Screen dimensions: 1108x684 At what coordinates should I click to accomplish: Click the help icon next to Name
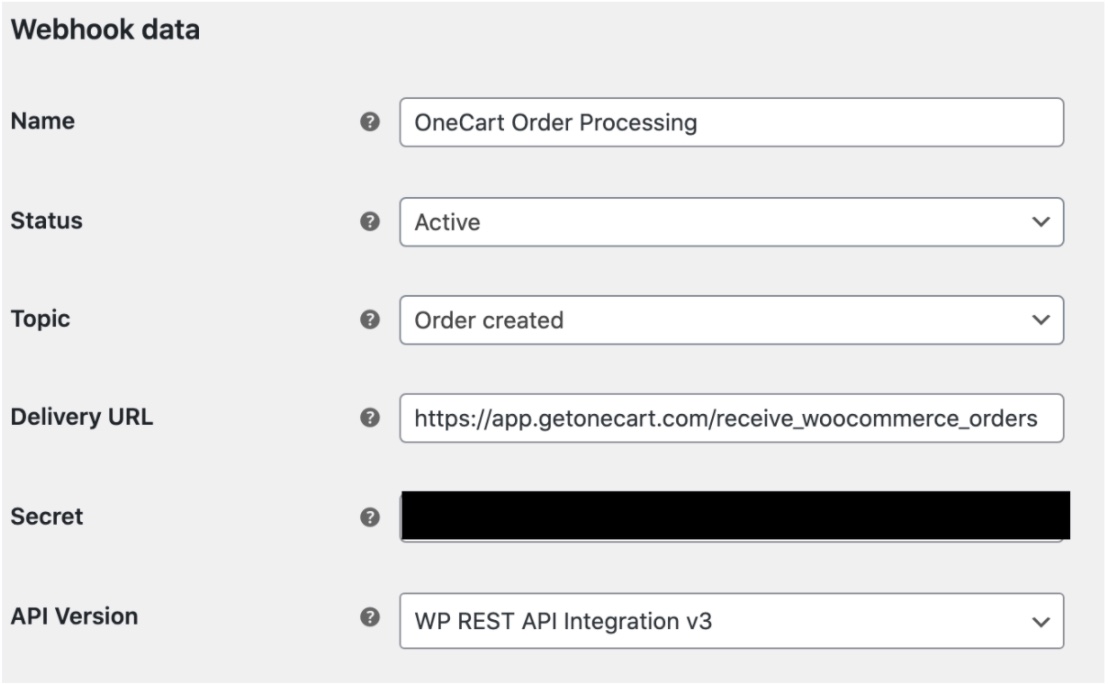(x=370, y=122)
